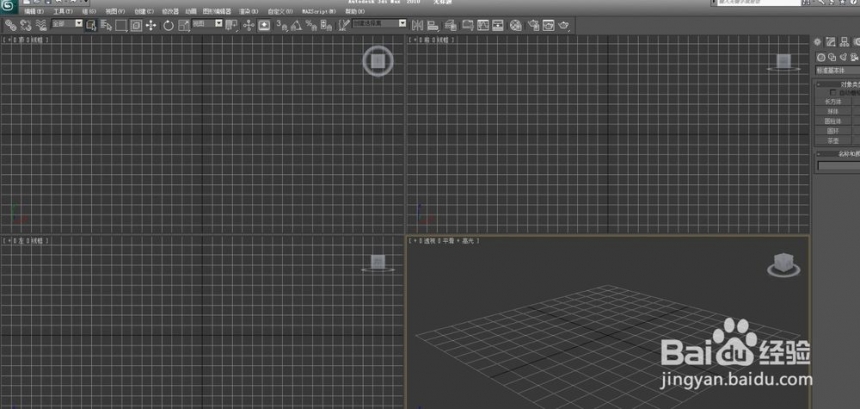This screenshot has width=860, height=409.
Task: Open the 标准基本体 category dropdown
Action: tap(838, 70)
